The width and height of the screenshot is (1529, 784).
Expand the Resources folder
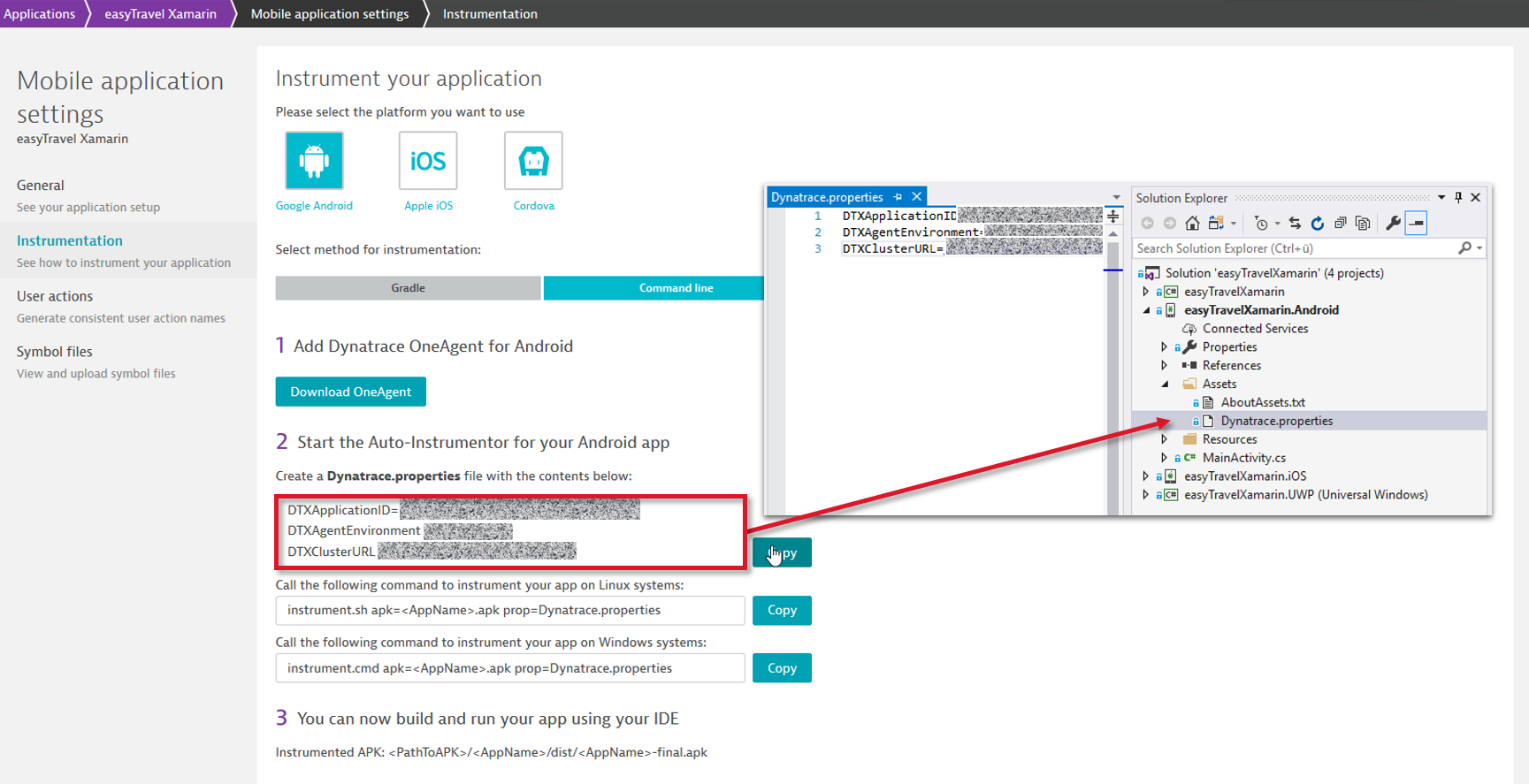[1165, 439]
